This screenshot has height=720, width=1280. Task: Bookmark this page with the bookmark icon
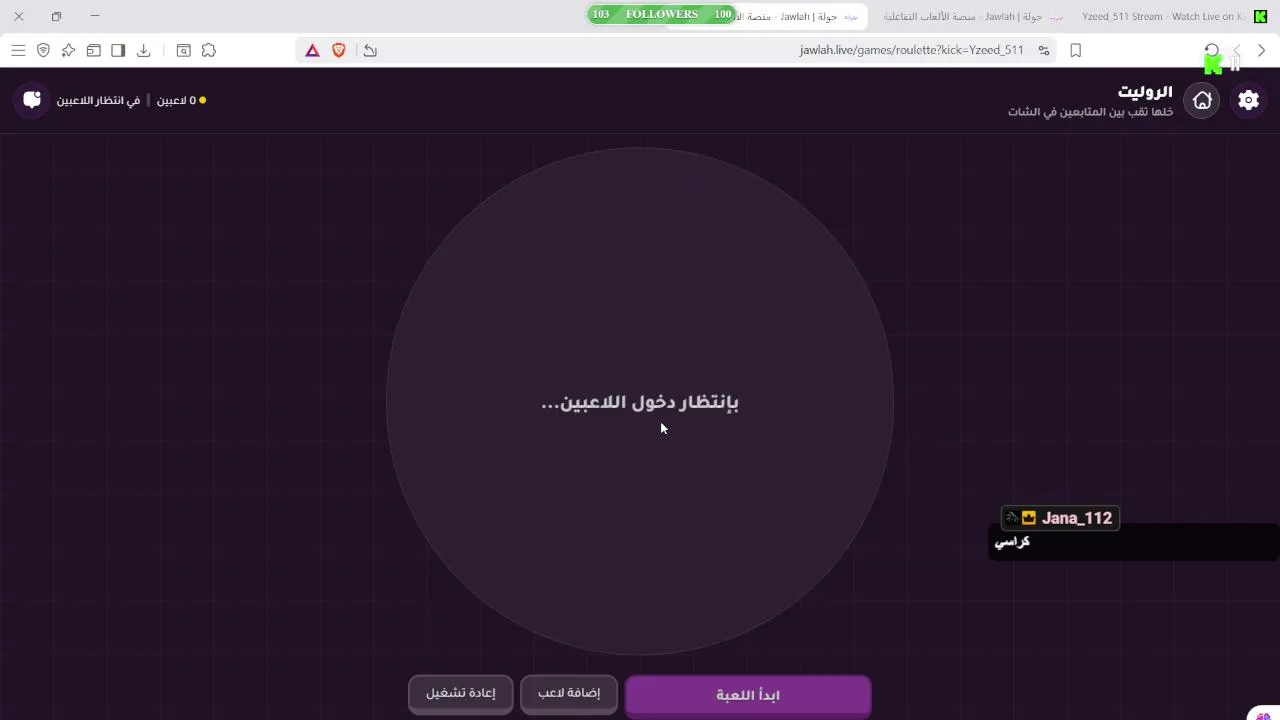1076,50
